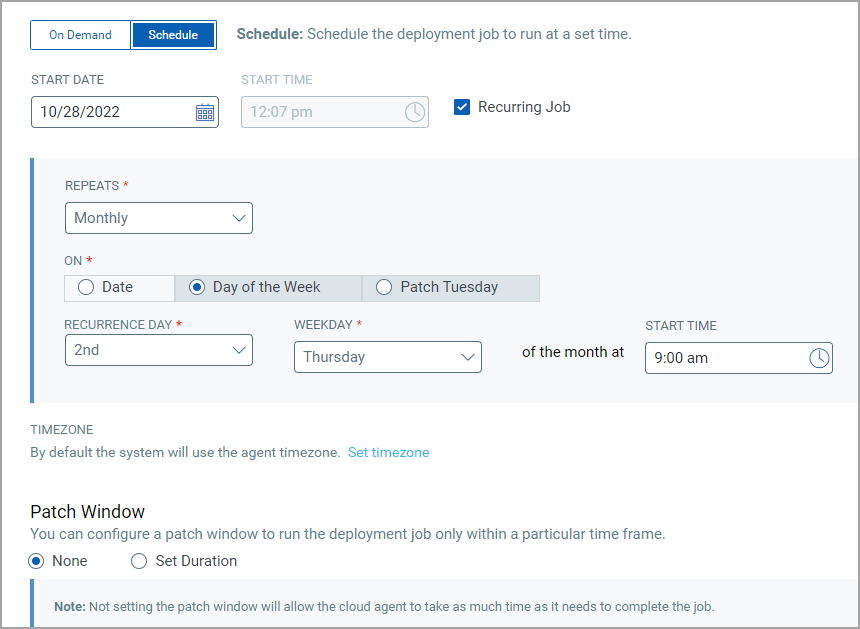Viewport: 860px width, 629px height.
Task: Choose Set Duration under Patch Window
Action: [x=139, y=561]
